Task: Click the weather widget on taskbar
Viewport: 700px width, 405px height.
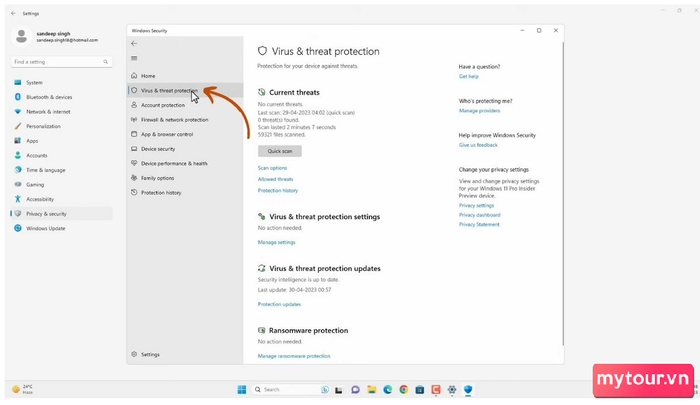Action: (x=22, y=389)
